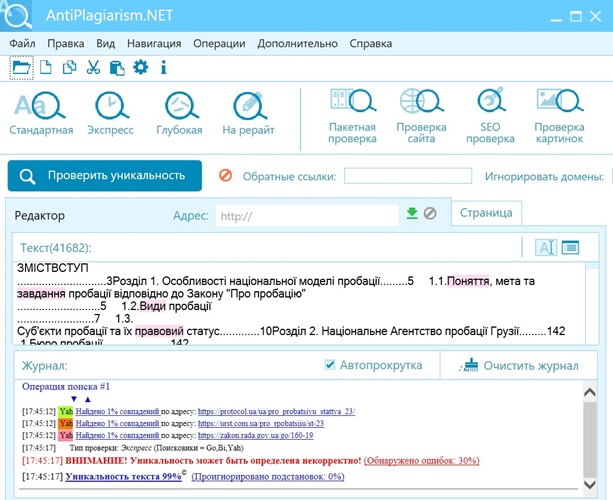Image resolution: width=613 pixels, height=500 pixels.
Task: Copy text using the copy icon
Action: coord(70,67)
